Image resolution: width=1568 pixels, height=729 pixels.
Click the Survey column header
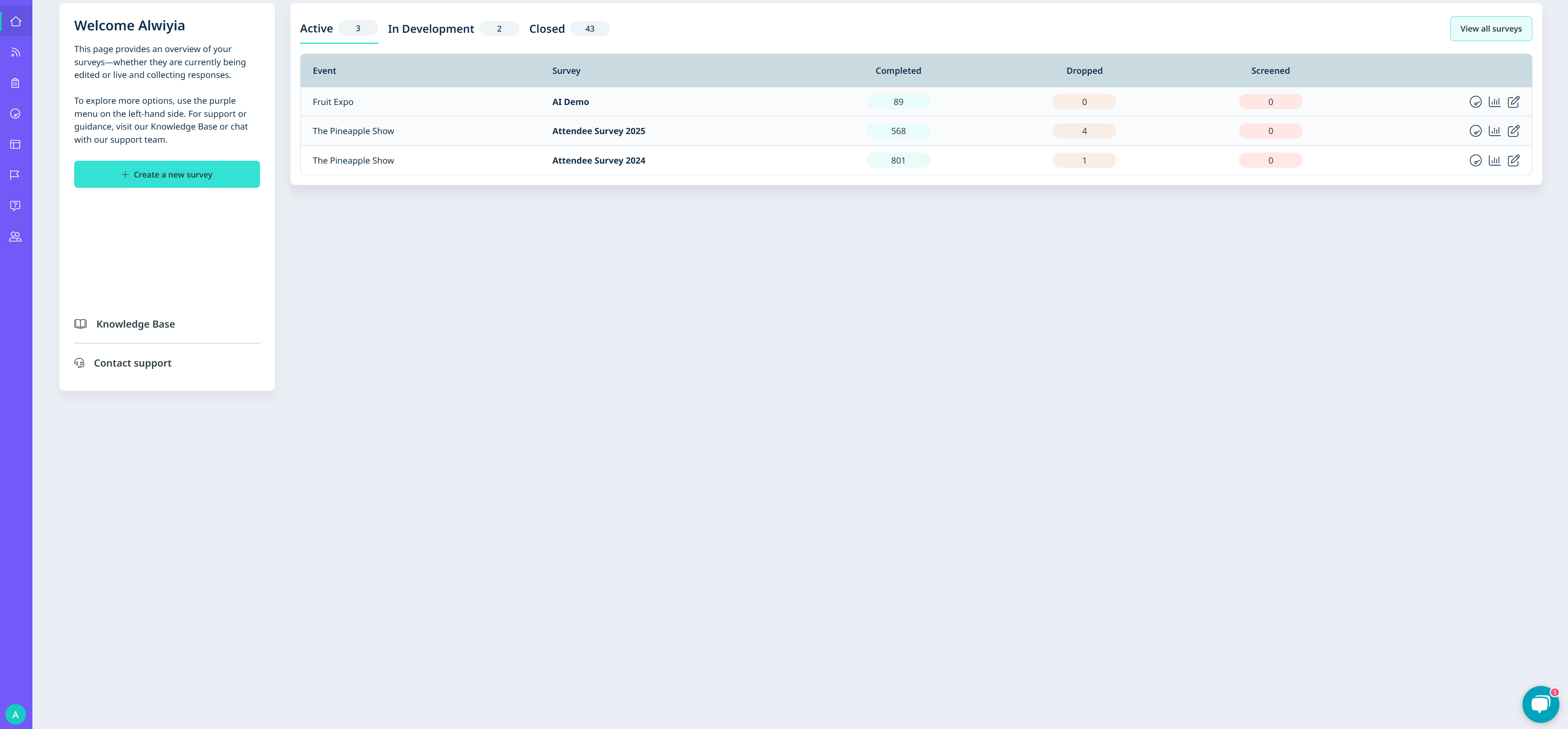click(566, 71)
